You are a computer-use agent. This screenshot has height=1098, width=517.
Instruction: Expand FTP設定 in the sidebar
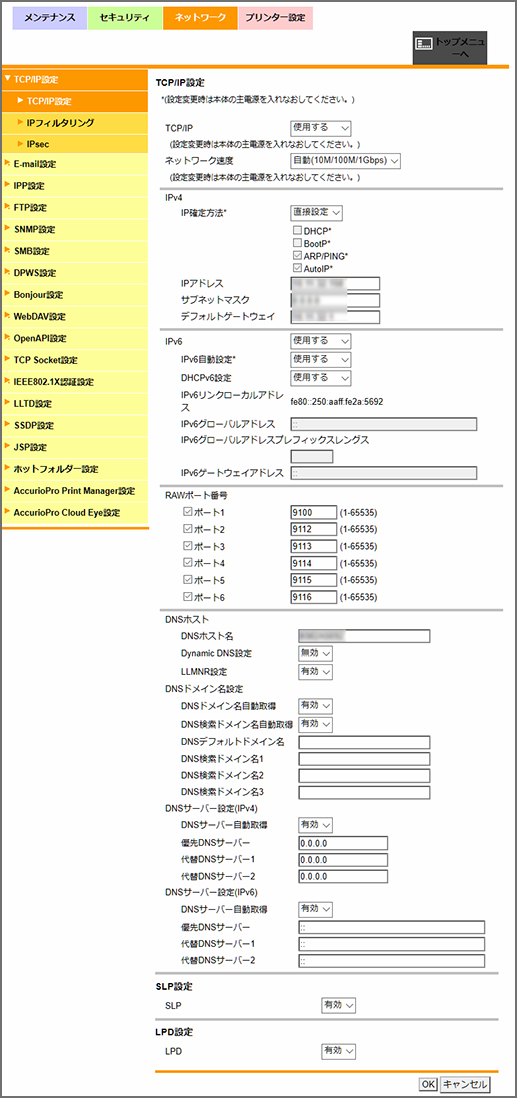pyautogui.click(x=75, y=208)
